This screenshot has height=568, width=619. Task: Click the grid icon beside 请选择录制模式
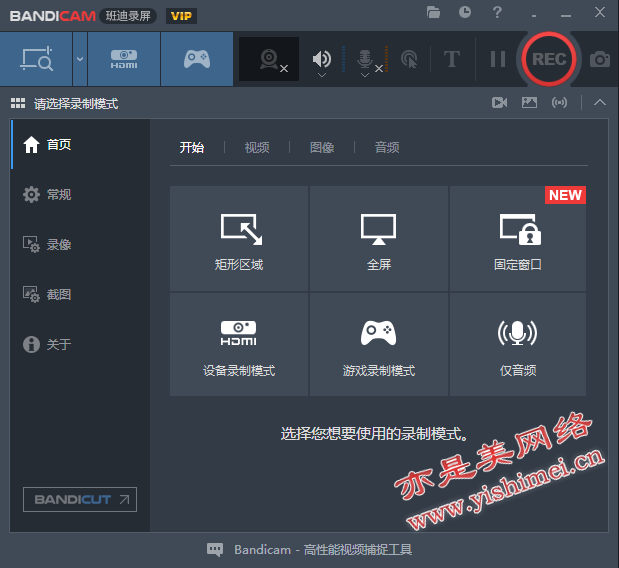tap(18, 103)
